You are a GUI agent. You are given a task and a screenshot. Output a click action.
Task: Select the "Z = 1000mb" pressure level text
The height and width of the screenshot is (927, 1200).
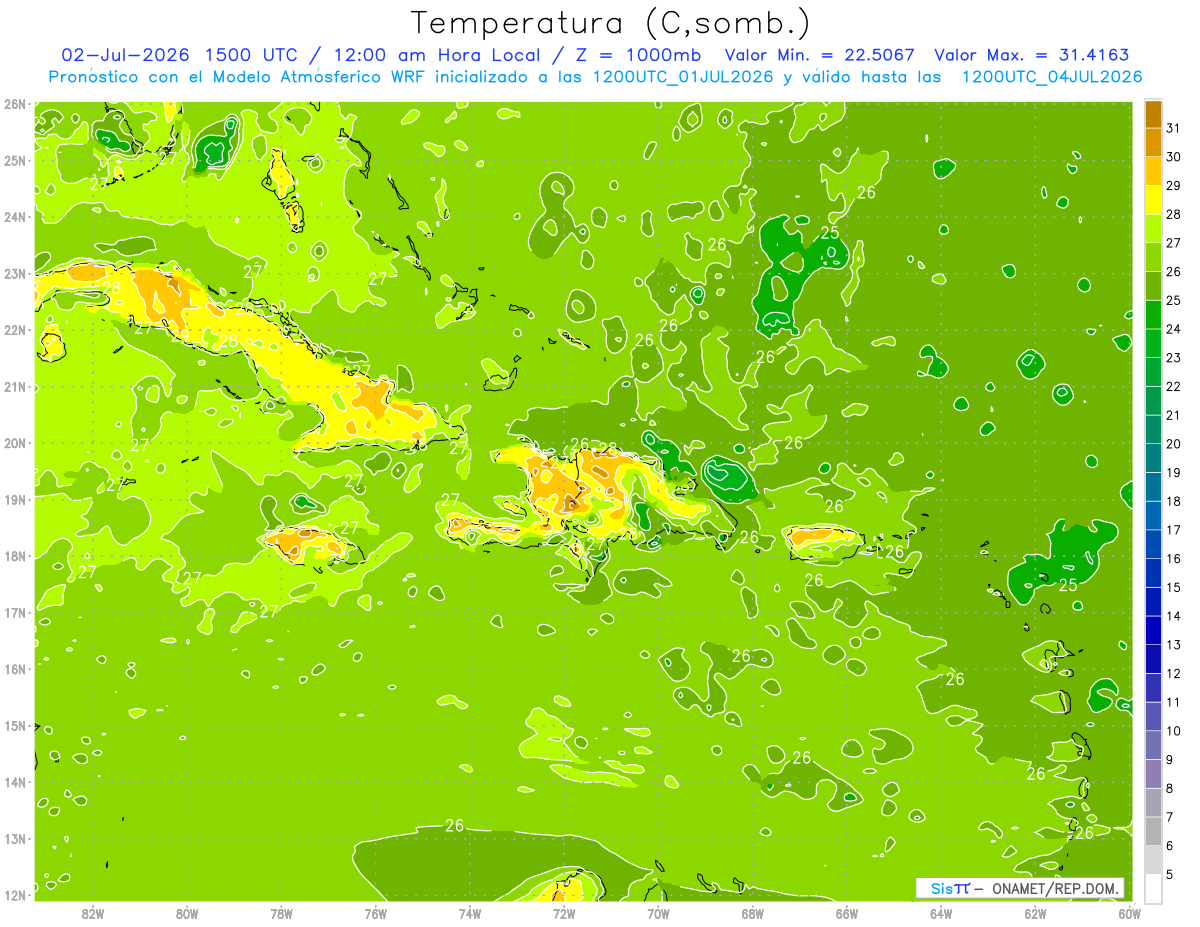(634, 55)
